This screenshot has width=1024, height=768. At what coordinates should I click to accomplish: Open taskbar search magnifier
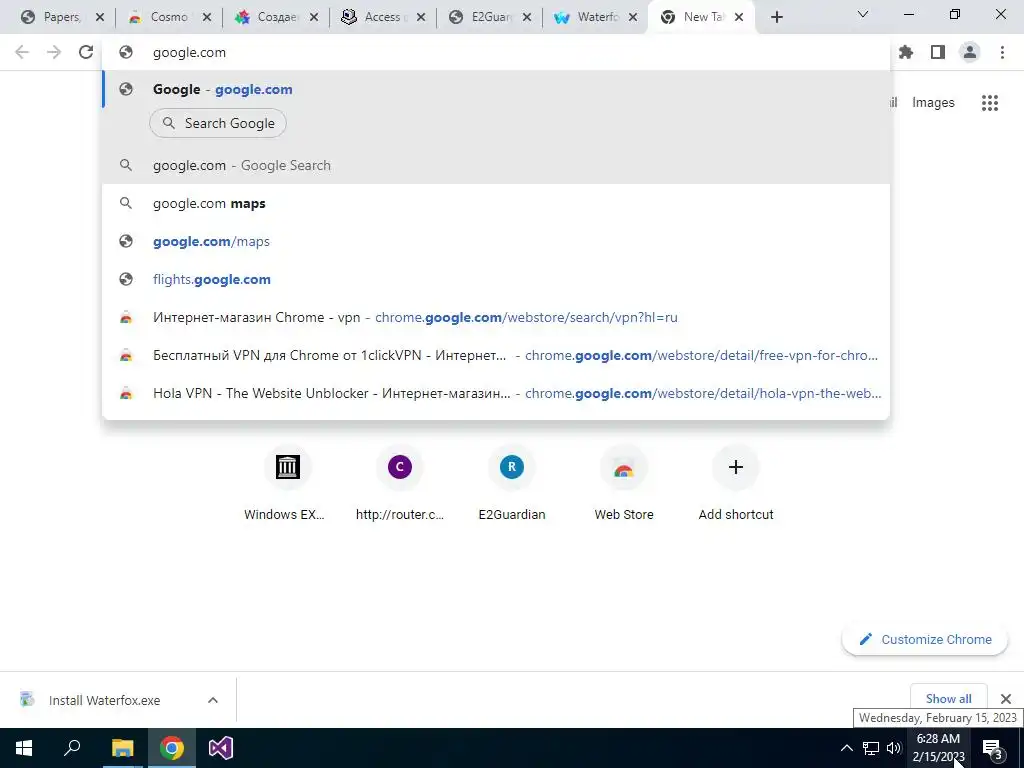click(72, 748)
